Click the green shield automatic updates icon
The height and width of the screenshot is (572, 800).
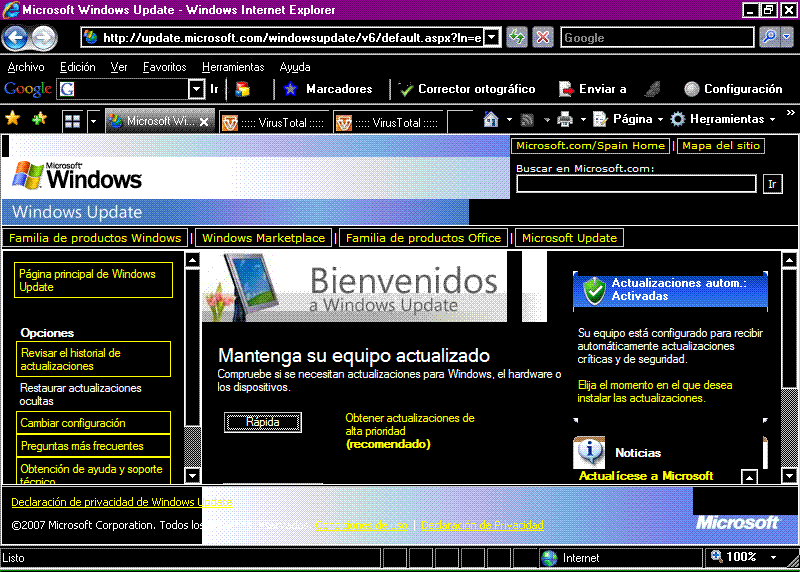[x=594, y=290]
